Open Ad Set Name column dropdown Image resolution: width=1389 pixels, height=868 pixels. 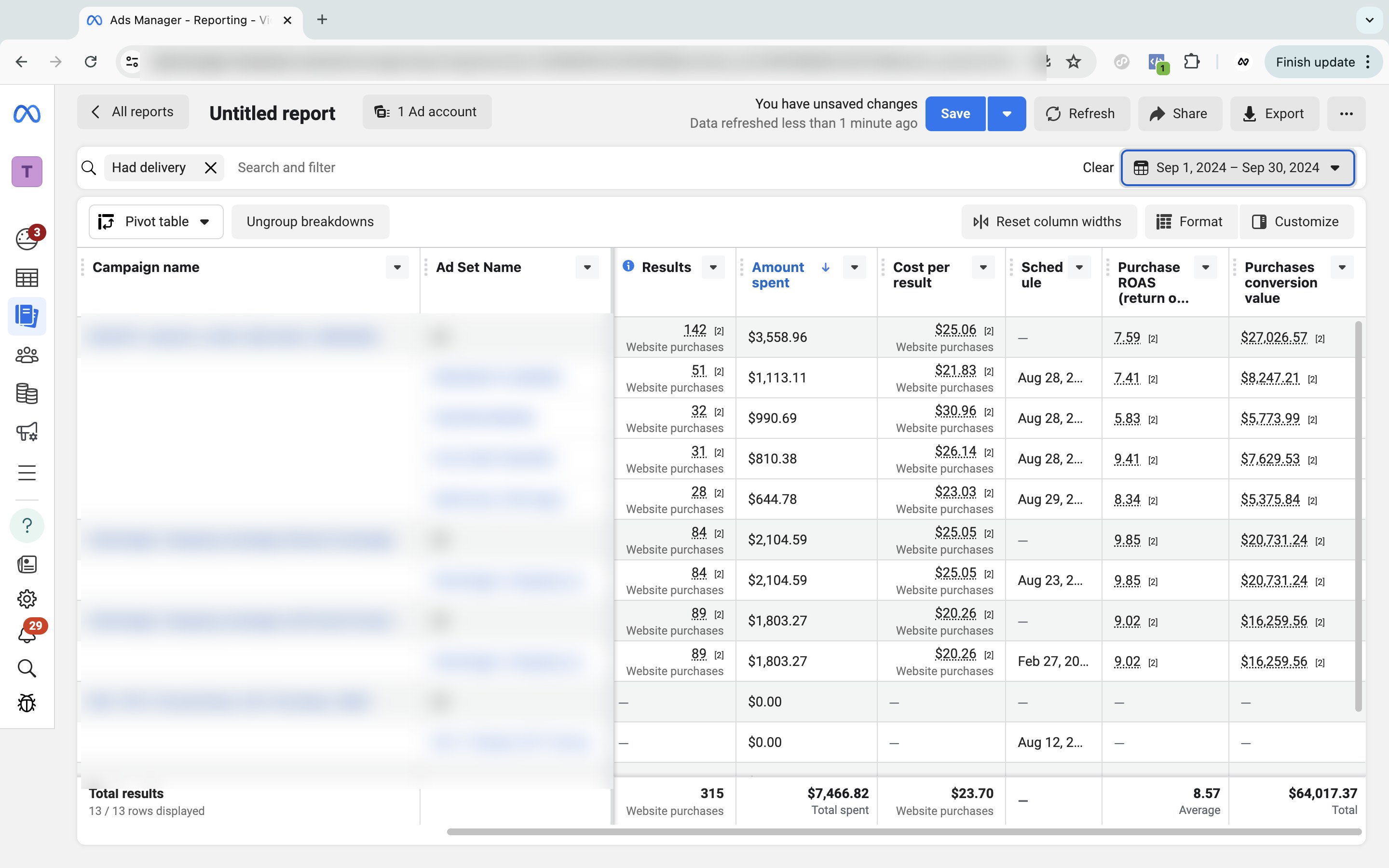(x=587, y=268)
